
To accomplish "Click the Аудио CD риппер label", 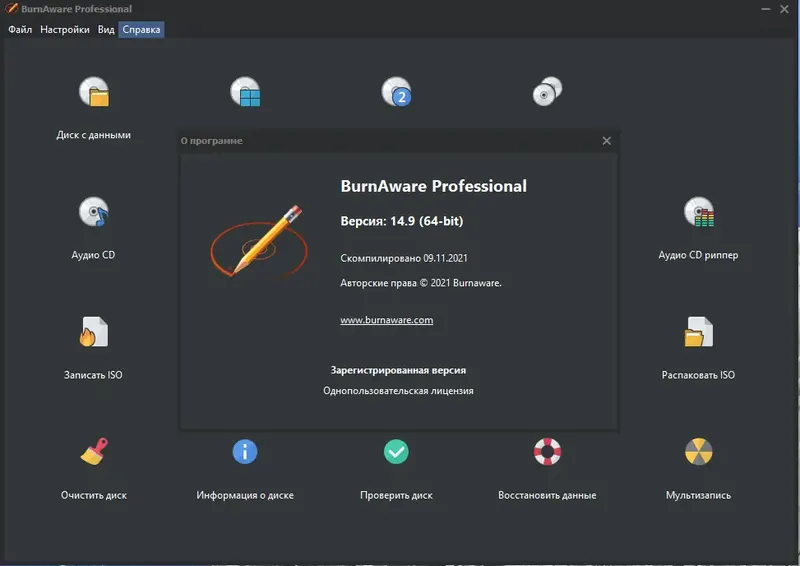I will click(698, 255).
